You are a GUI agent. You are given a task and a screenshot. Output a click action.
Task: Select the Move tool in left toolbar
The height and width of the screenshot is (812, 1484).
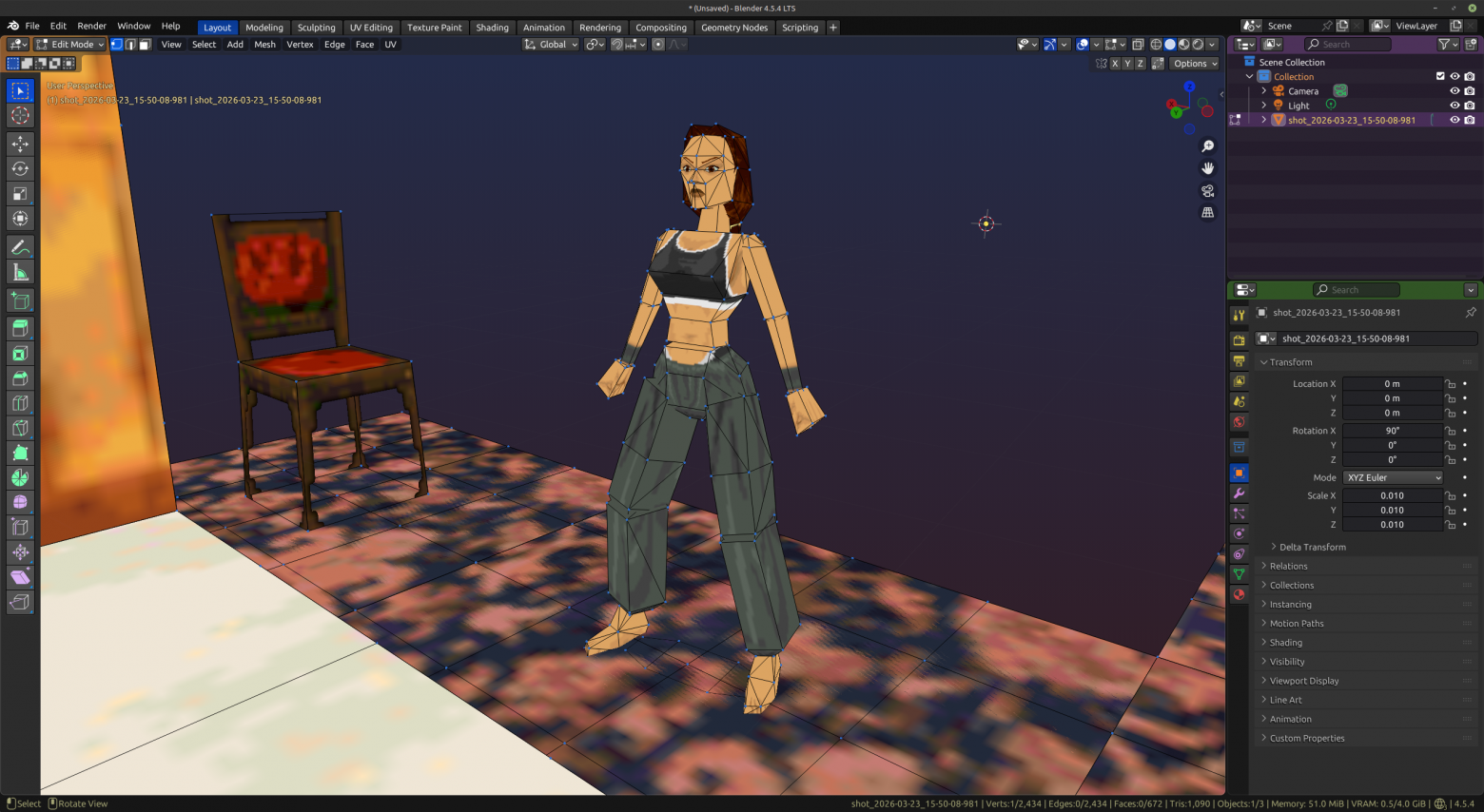pos(20,144)
